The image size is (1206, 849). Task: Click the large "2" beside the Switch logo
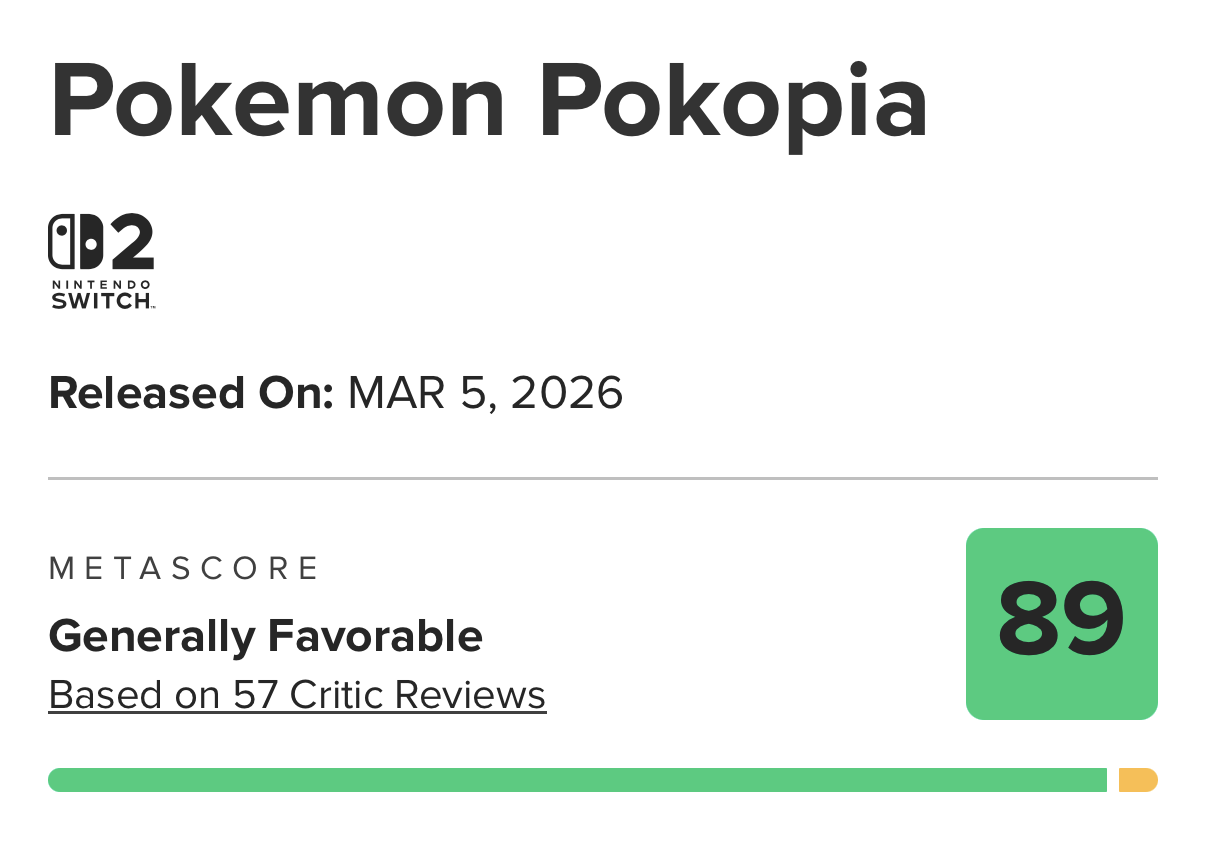(x=131, y=243)
